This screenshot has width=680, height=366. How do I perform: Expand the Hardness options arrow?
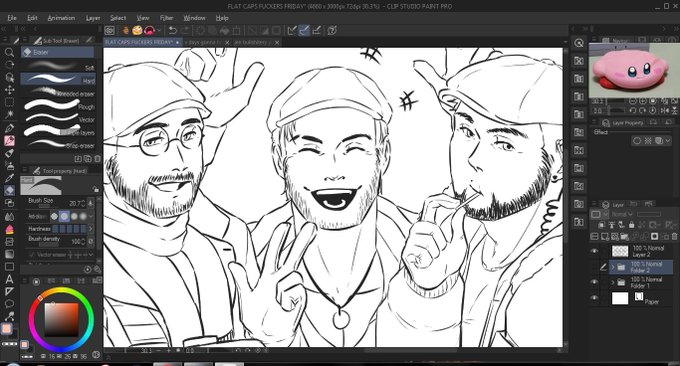[x=90, y=229]
